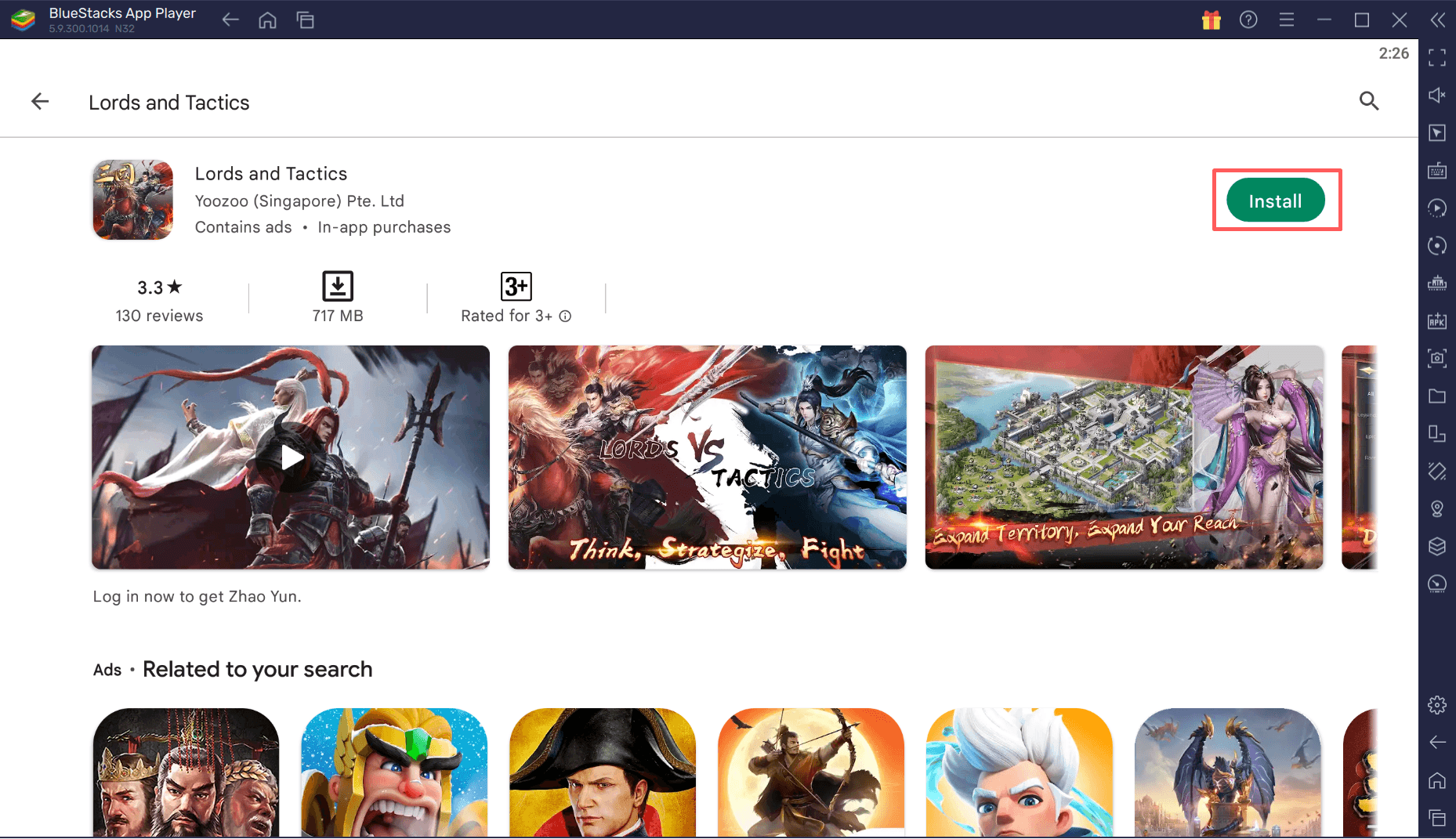Click the 'Lords and Tactics' header title

coord(168,103)
